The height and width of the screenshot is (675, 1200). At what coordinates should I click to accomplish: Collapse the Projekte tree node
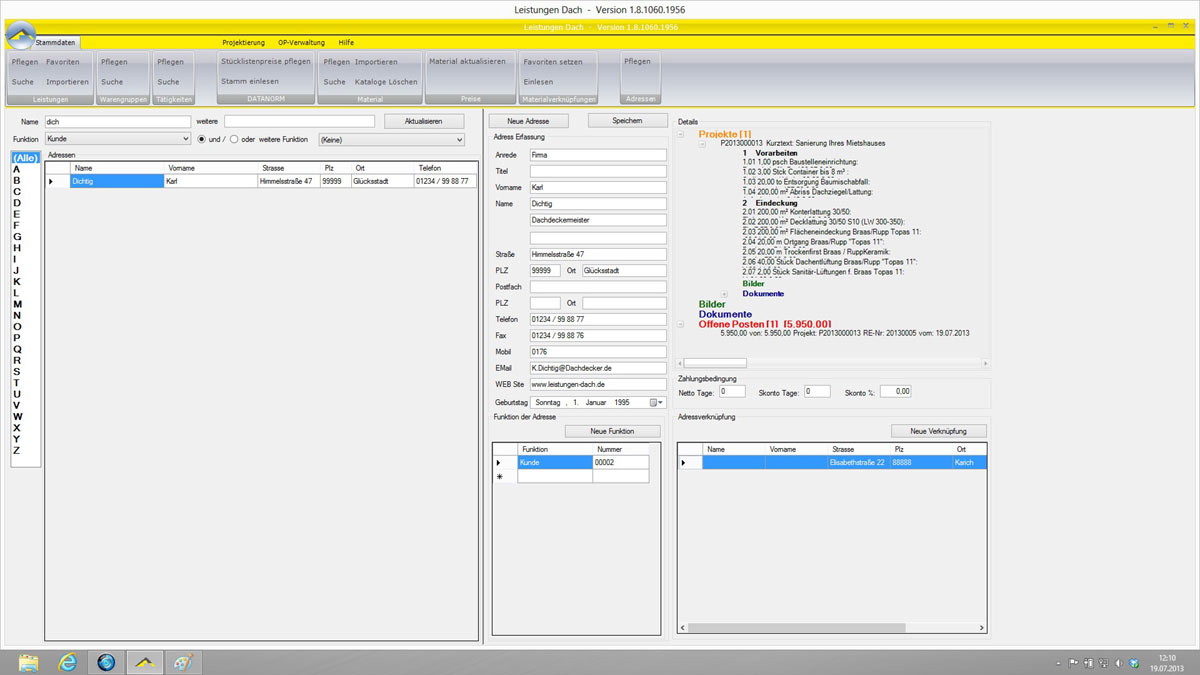pos(681,134)
